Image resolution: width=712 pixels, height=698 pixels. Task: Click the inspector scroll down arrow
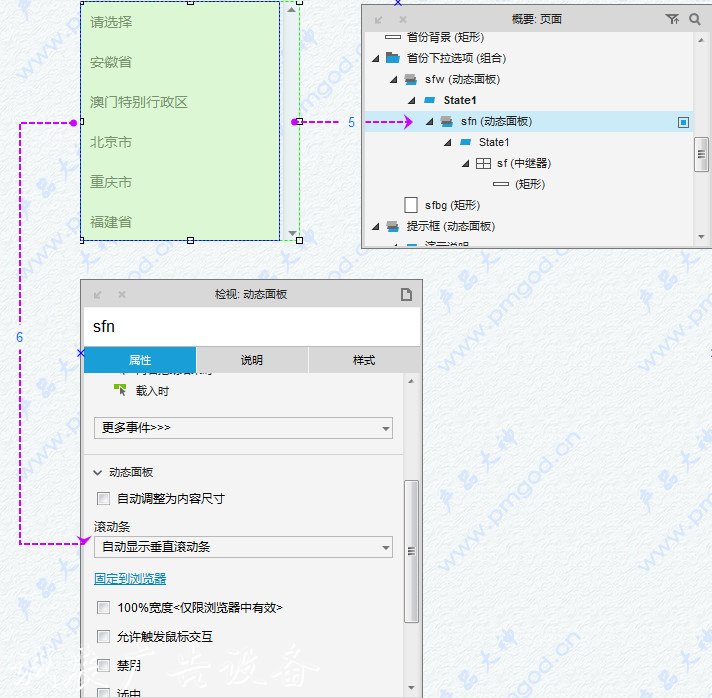[x=411, y=688]
